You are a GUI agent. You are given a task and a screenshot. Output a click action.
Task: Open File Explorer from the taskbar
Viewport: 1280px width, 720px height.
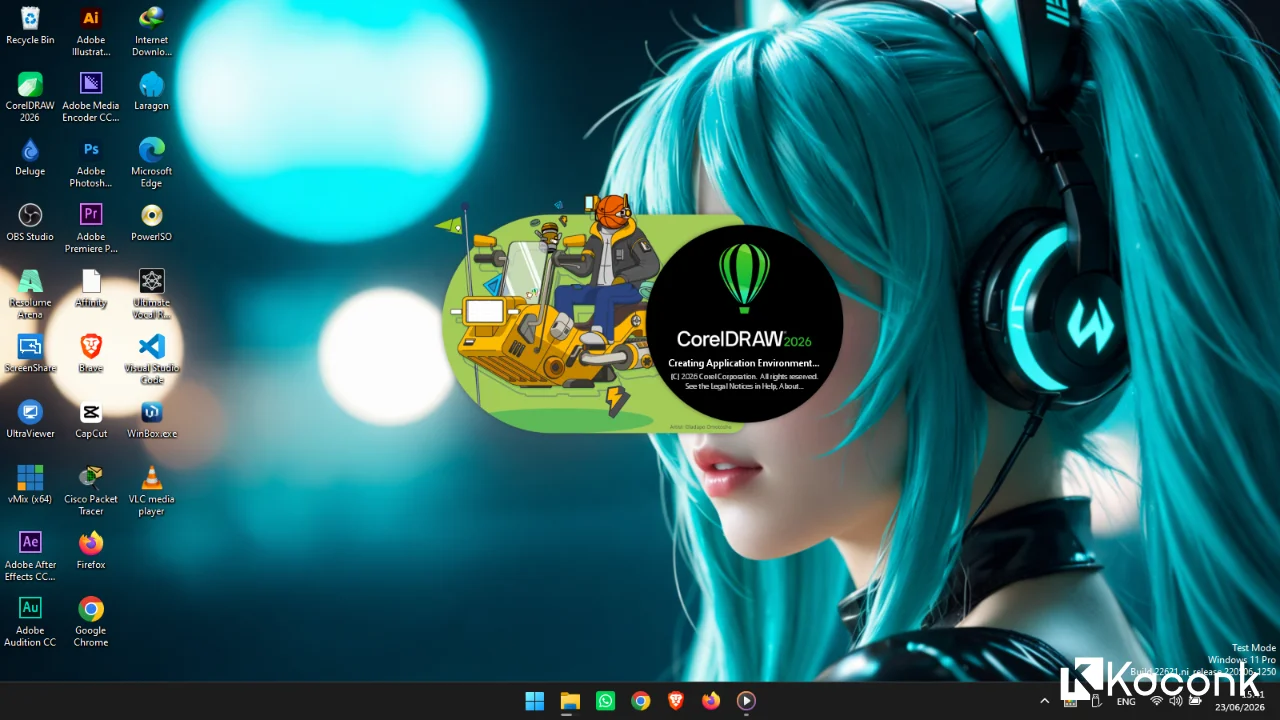570,701
